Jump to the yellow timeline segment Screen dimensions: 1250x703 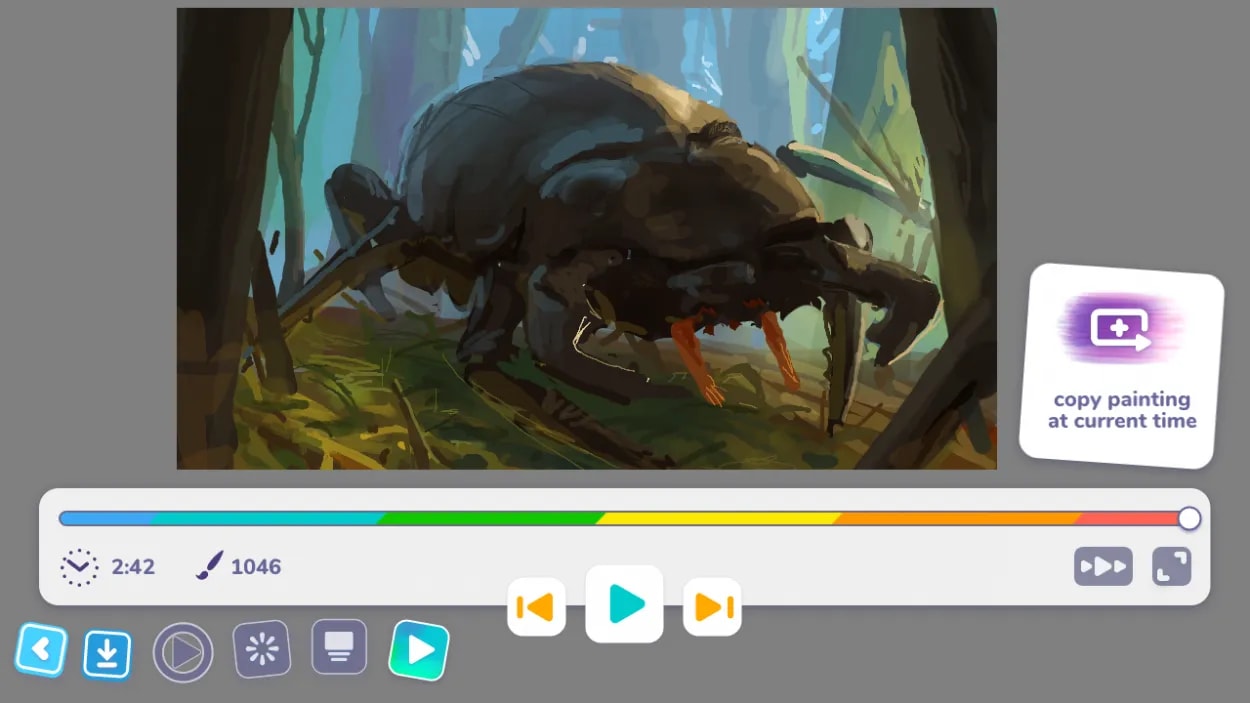pos(718,518)
